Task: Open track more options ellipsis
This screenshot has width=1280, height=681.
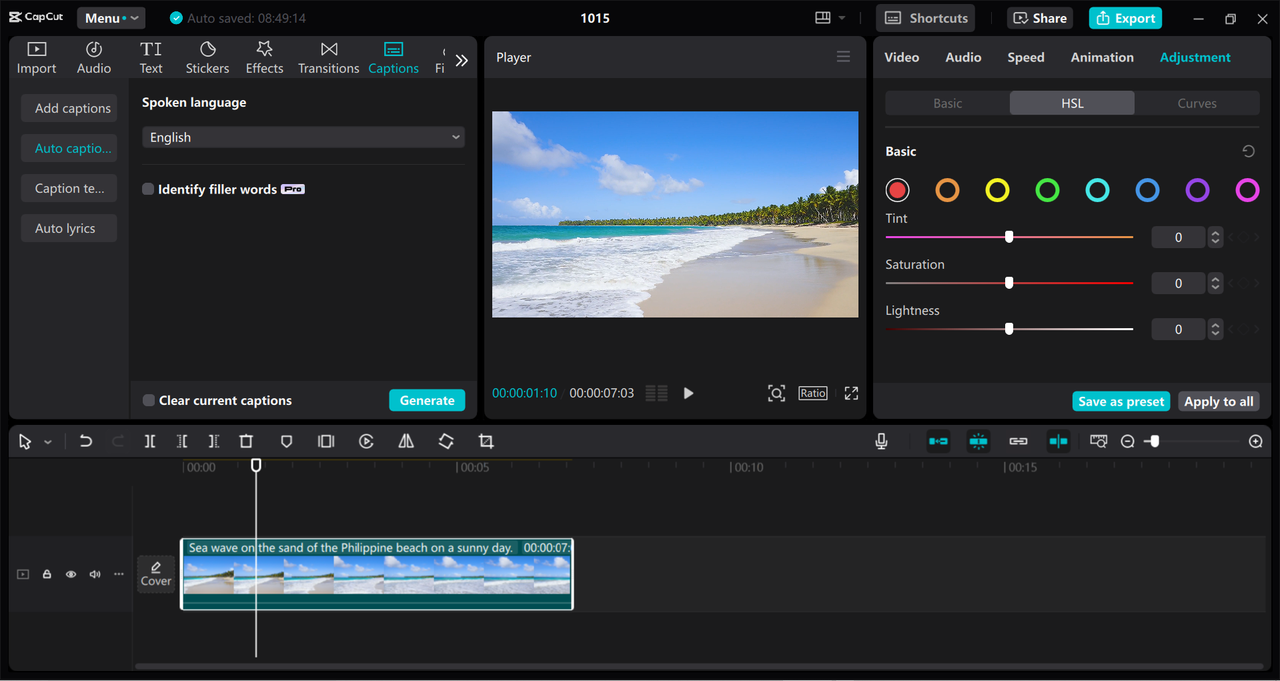Action: pyautogui.click(x=119, y=574)
